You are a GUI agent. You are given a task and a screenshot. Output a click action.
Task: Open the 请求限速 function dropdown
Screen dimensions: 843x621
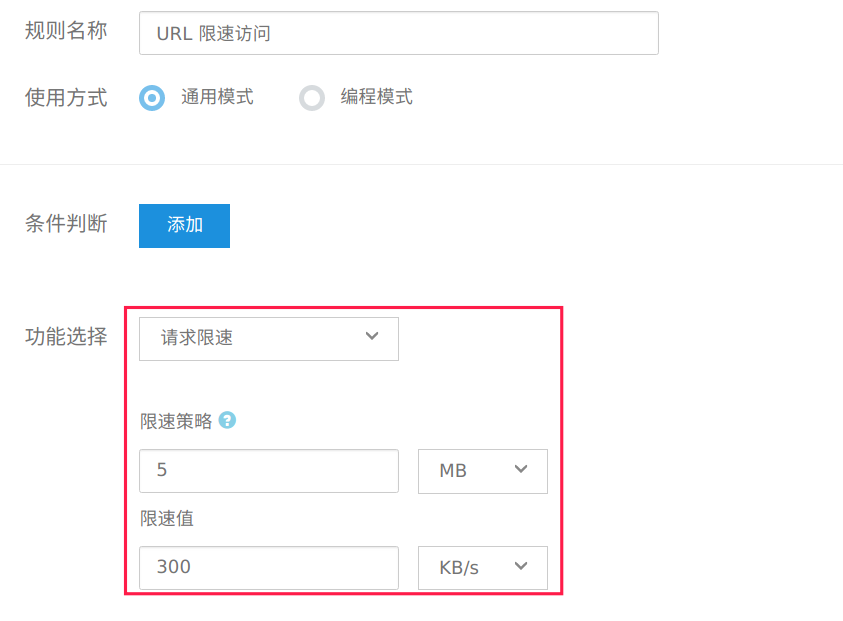(x=269, y=339)
